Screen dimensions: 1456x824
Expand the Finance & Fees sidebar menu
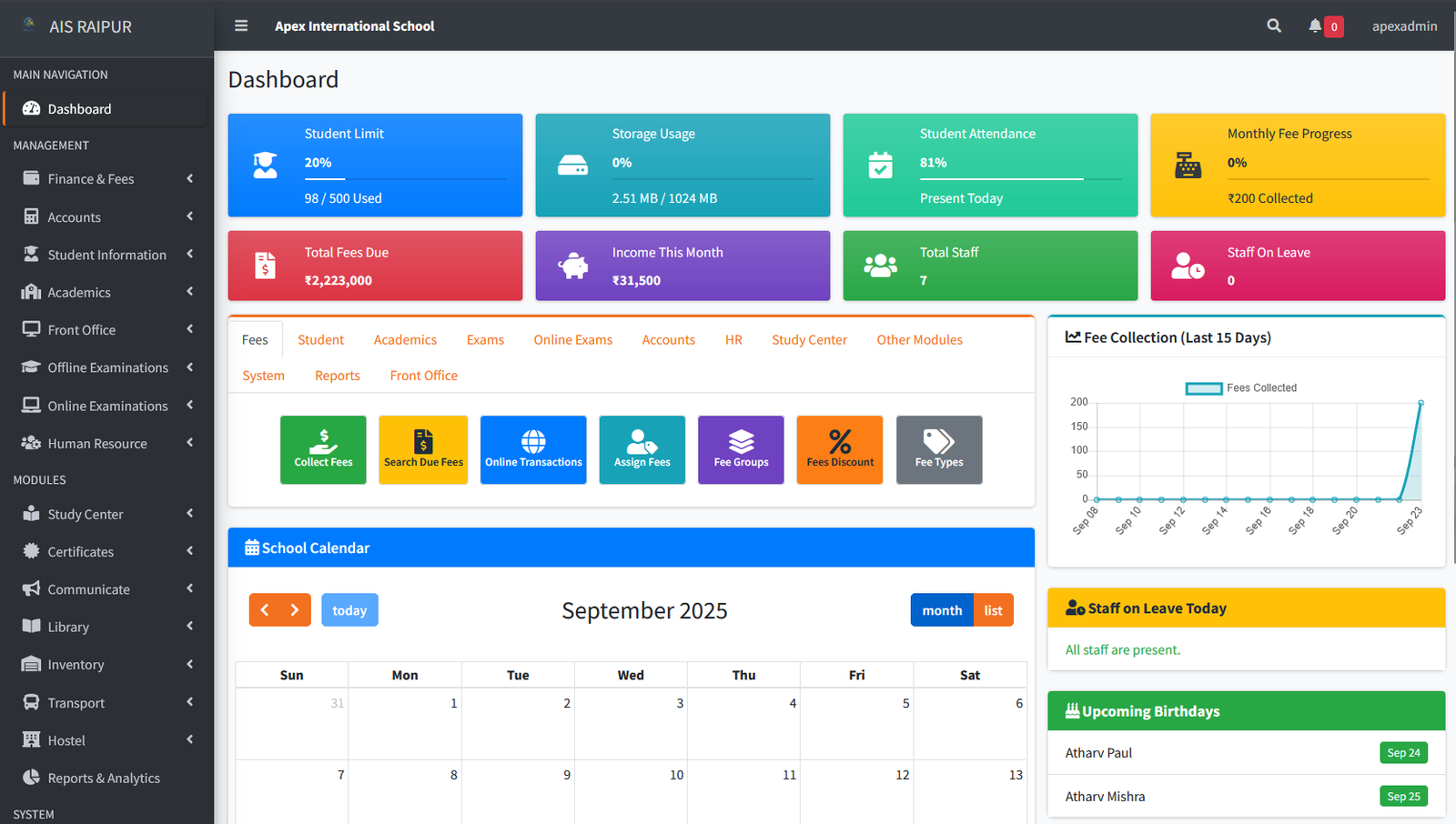click(91, 178)
